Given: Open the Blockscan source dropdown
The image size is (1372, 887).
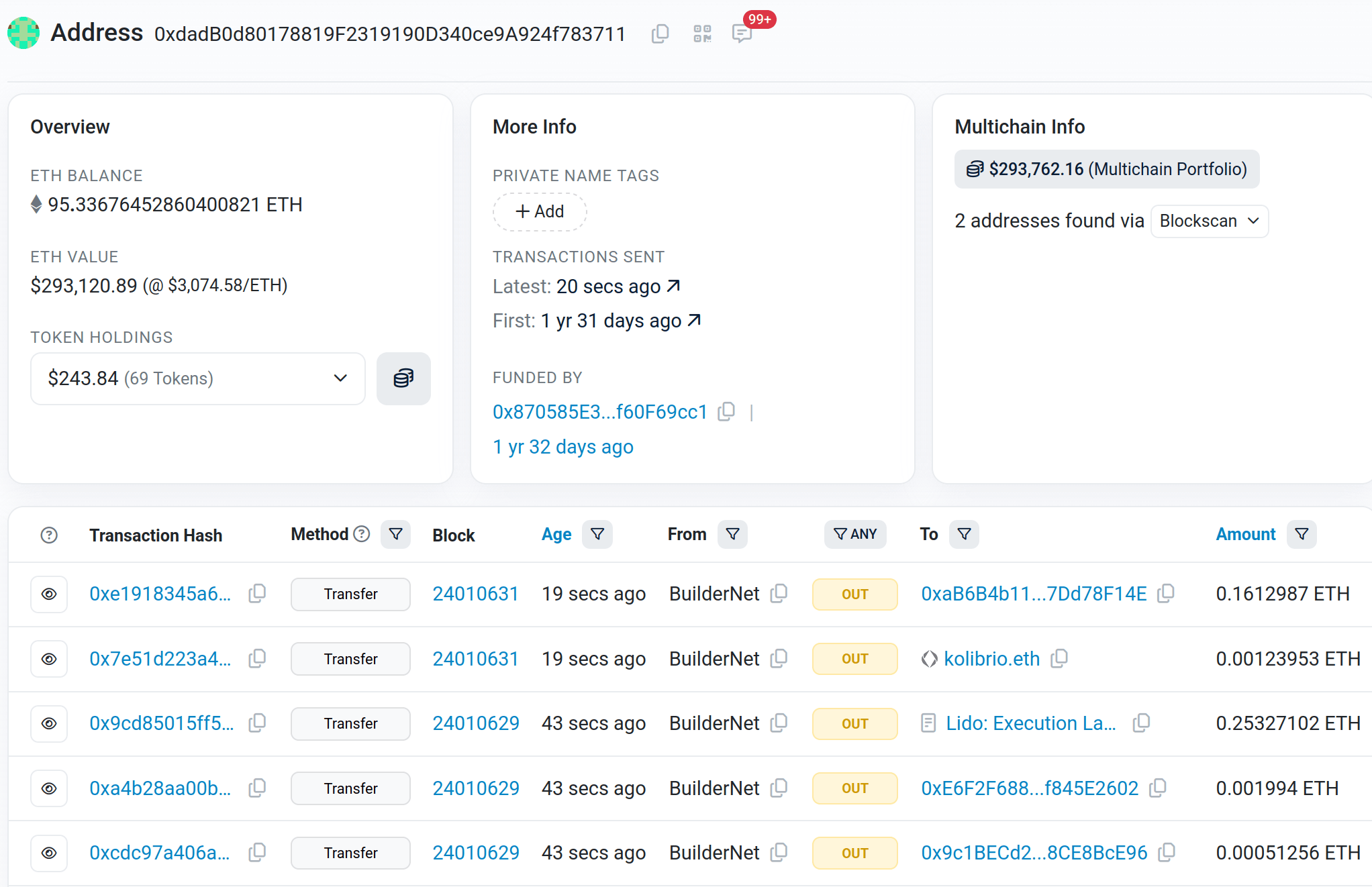Looking at the screenshot, I should click(x=1209, y=221).
